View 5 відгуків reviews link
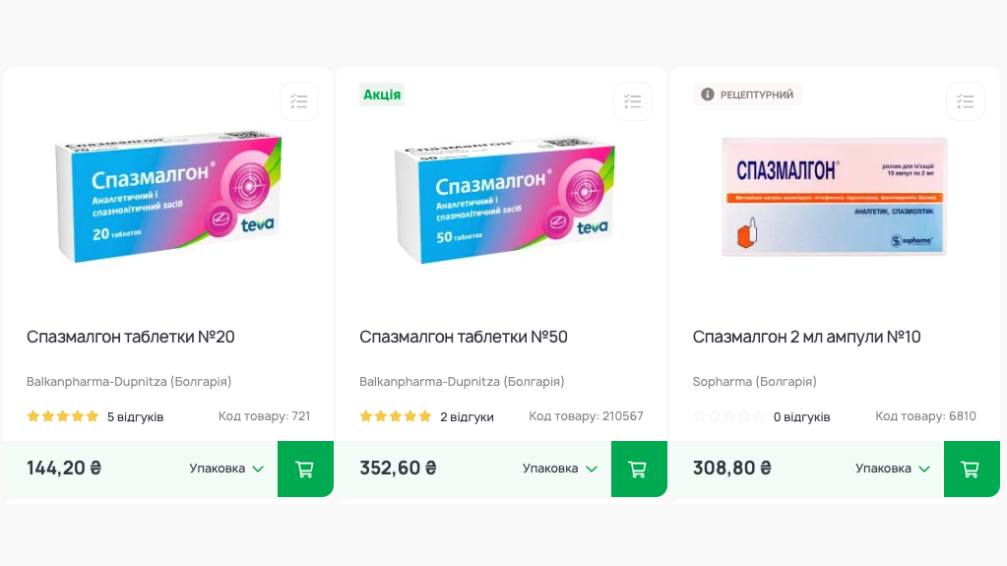 [x=135, y=417]
